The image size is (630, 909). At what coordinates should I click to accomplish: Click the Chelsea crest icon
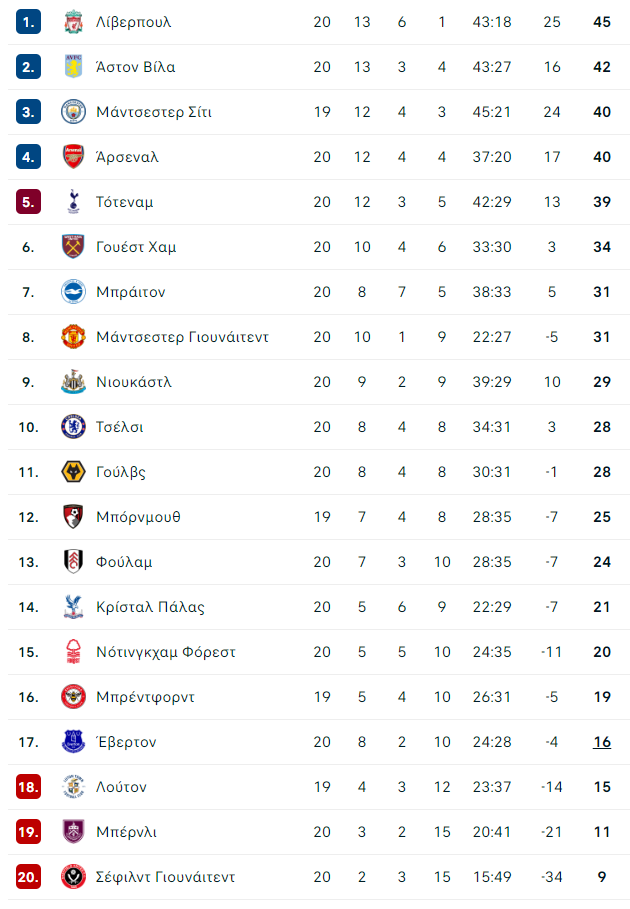tap(74, 427)
